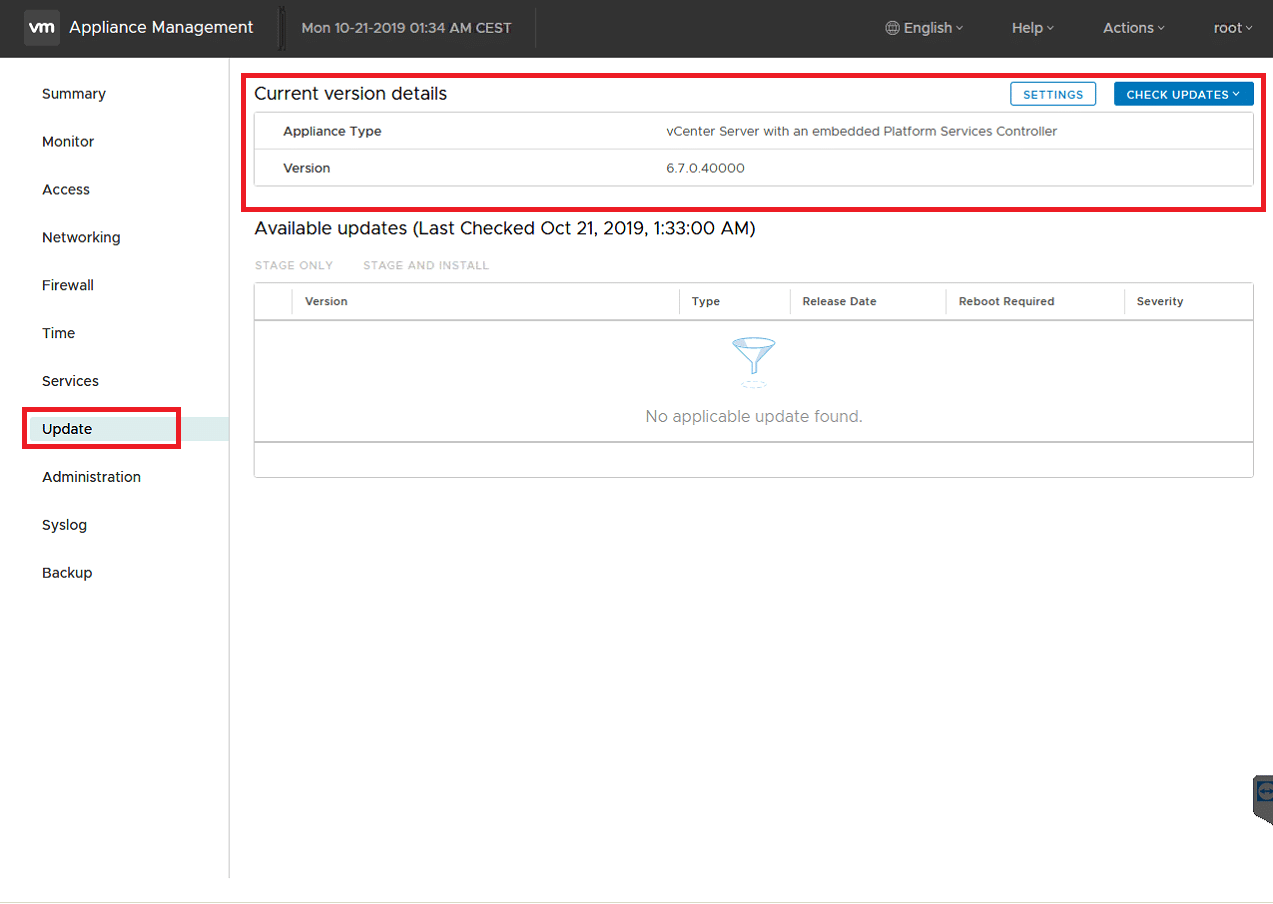Open the Backup page
Viewport: 1273px width, 904px height.
67,574
